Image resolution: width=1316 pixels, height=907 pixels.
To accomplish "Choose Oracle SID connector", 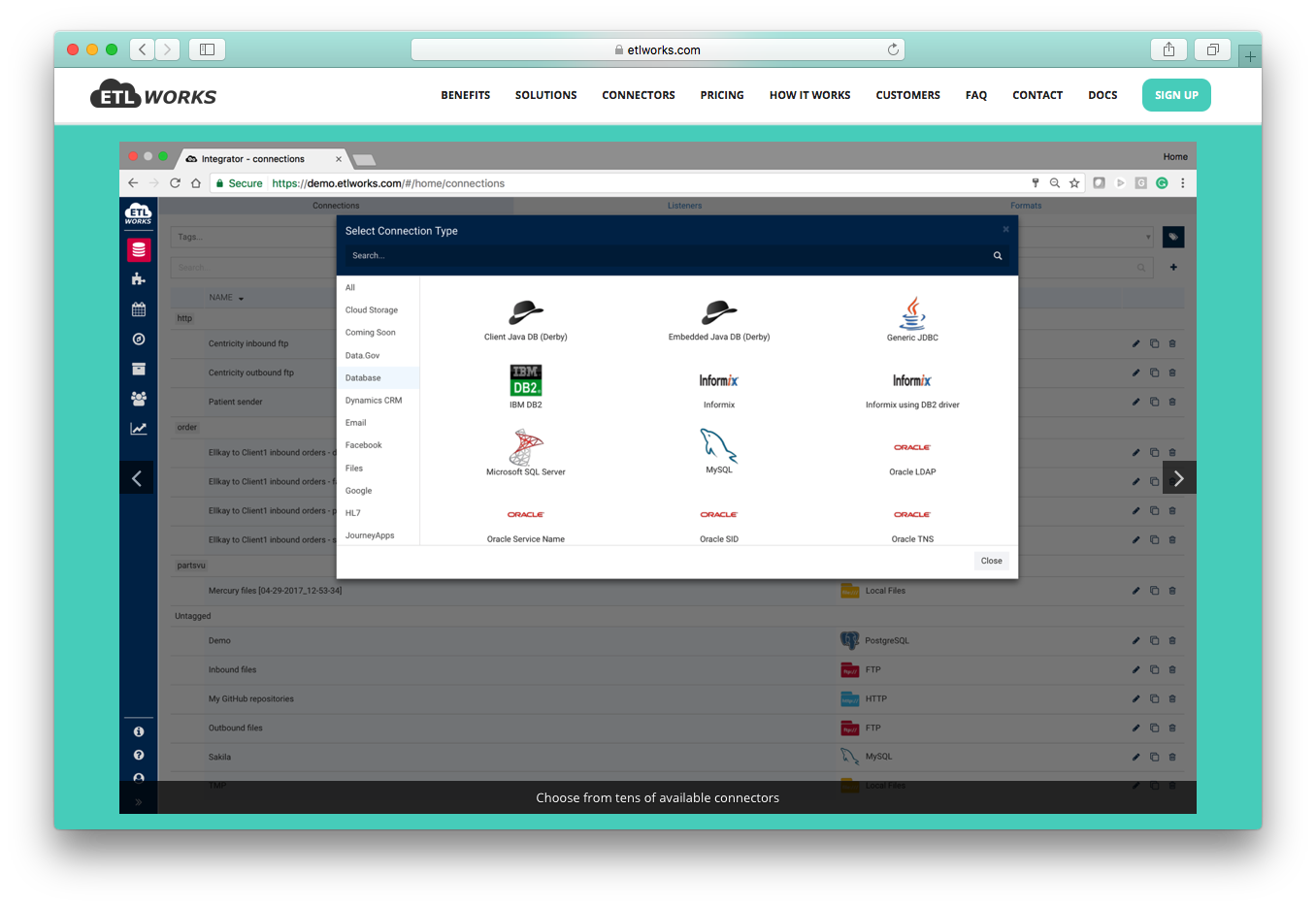I will (x=719, y=526).
